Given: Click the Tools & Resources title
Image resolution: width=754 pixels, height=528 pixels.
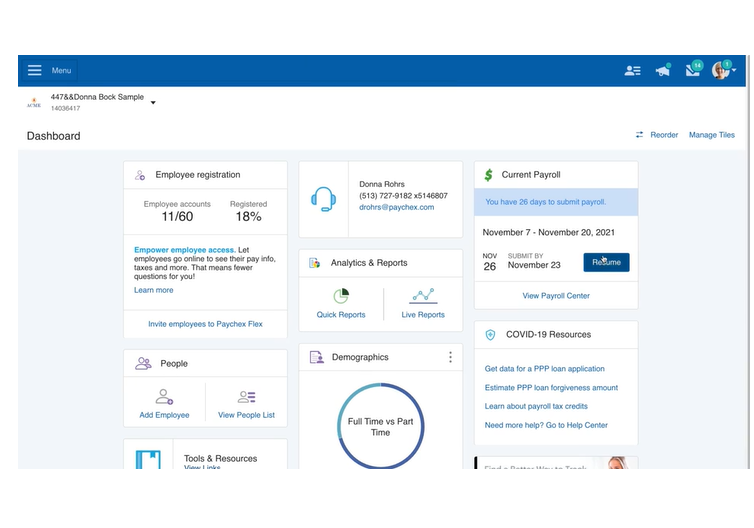Looking at the screenshot, I should [x=220, y=458].
